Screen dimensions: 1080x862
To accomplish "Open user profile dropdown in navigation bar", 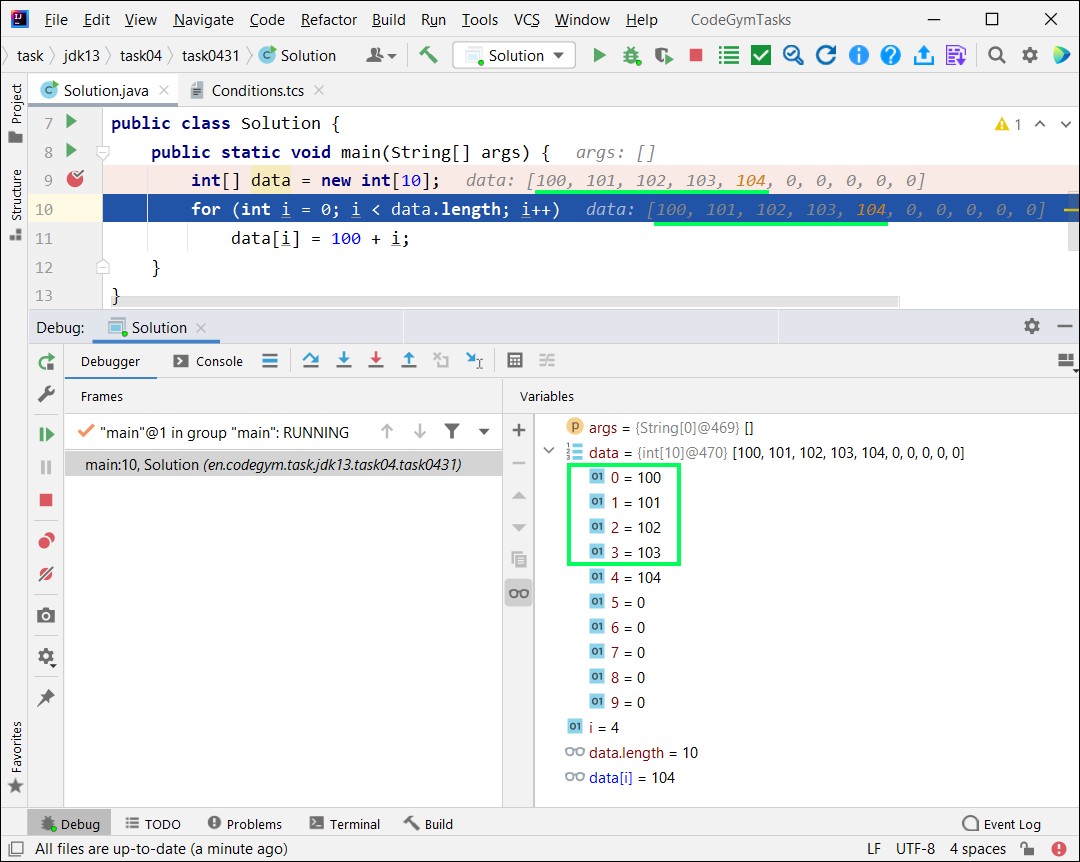I will pyautogui.click(x=381, y=55).
